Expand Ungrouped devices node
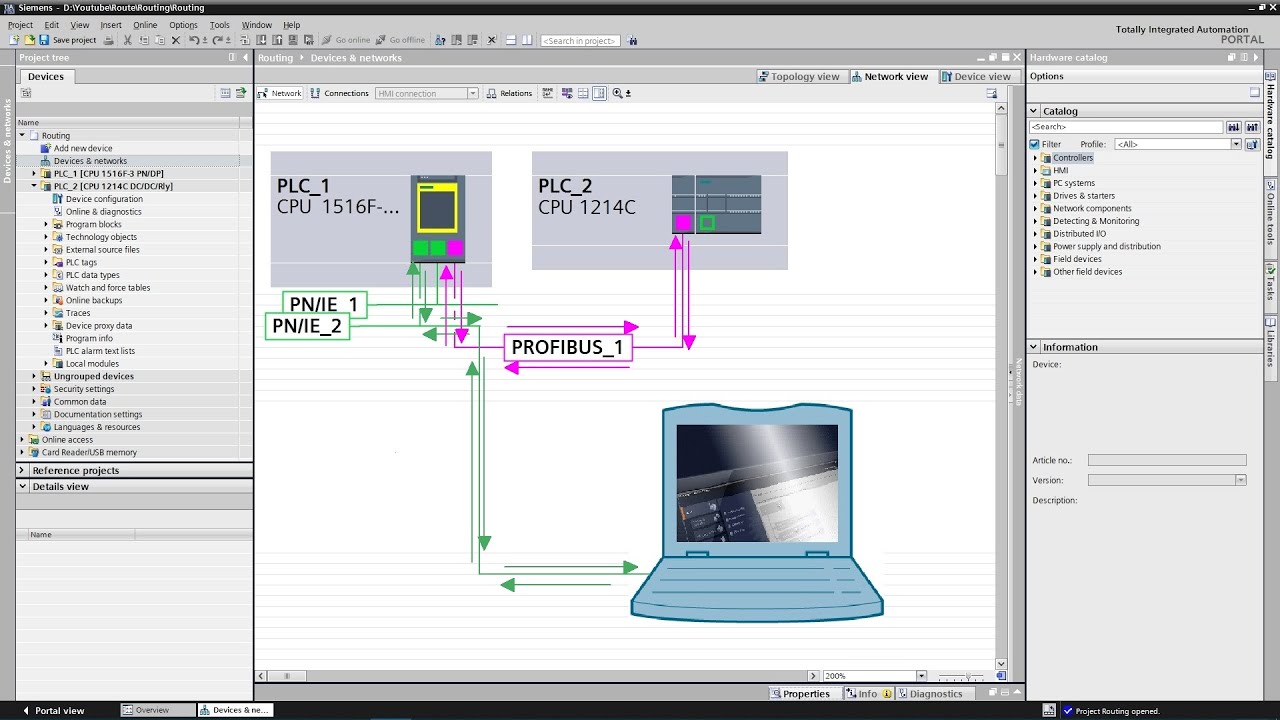Viewport: 1280px width, 720px height. (34, 376)
